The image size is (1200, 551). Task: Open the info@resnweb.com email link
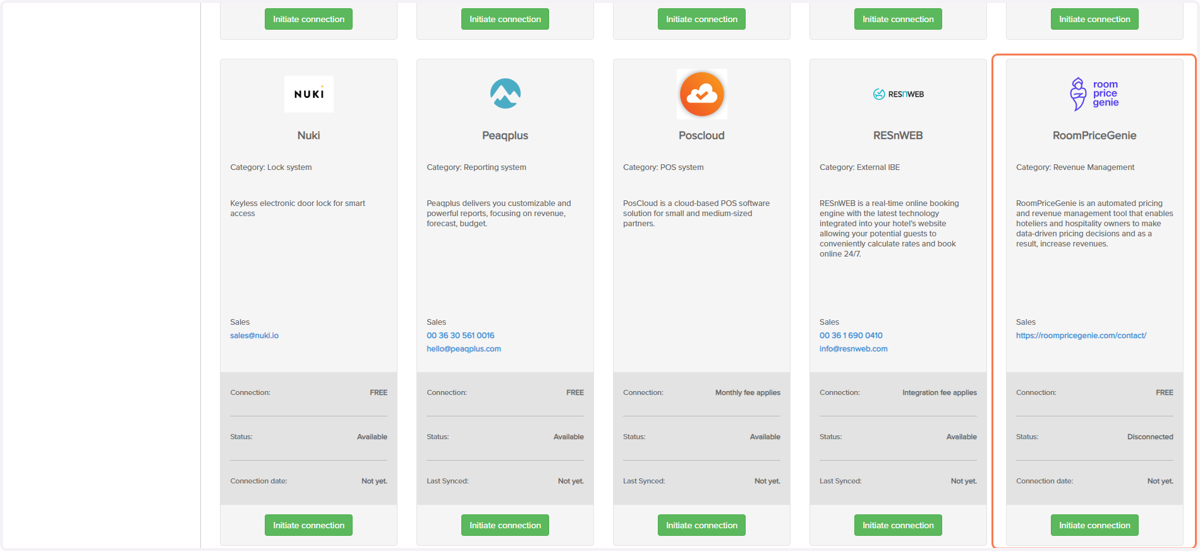853,349
